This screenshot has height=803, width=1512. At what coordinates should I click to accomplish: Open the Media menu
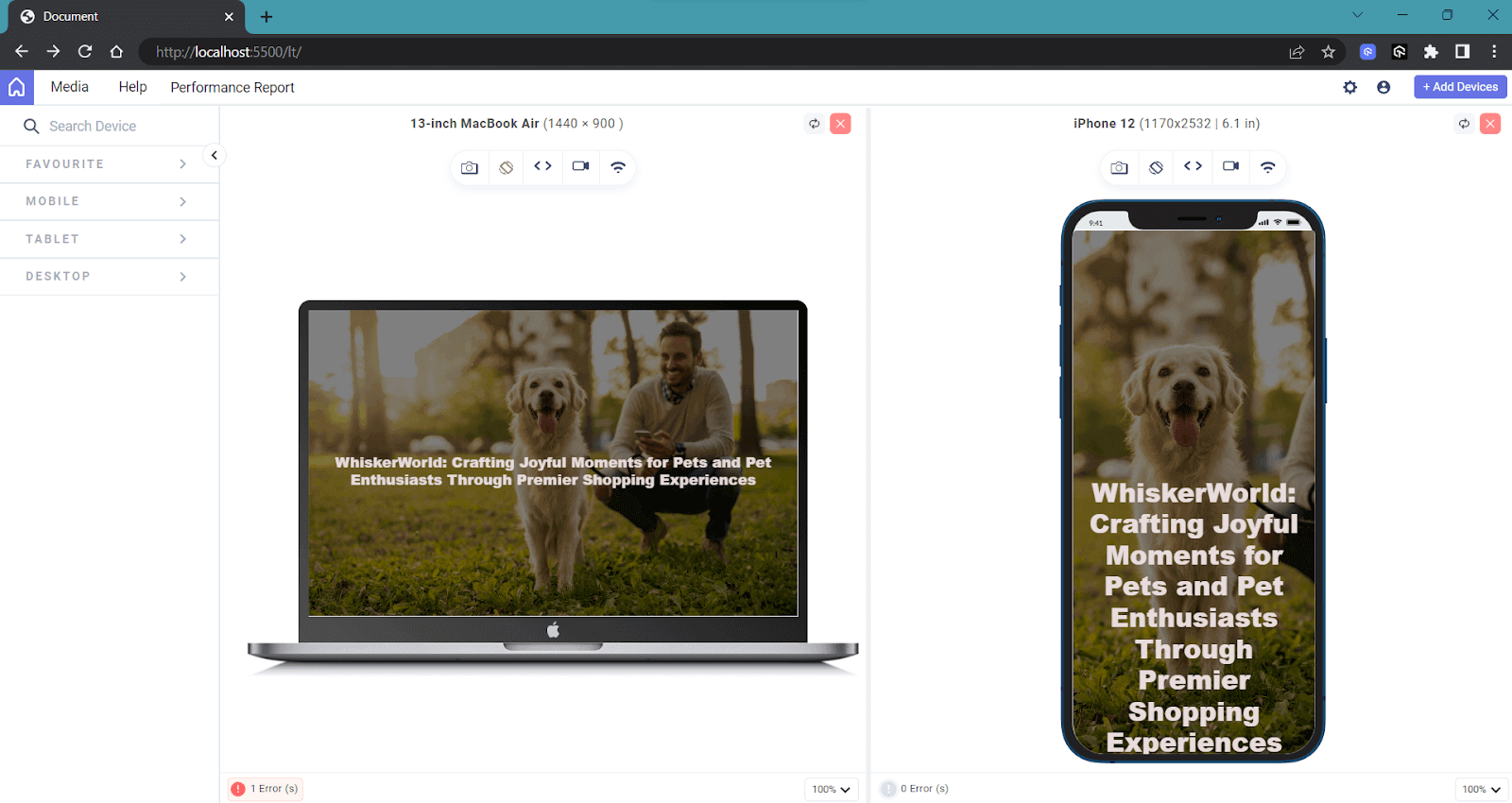coord(69,87)
